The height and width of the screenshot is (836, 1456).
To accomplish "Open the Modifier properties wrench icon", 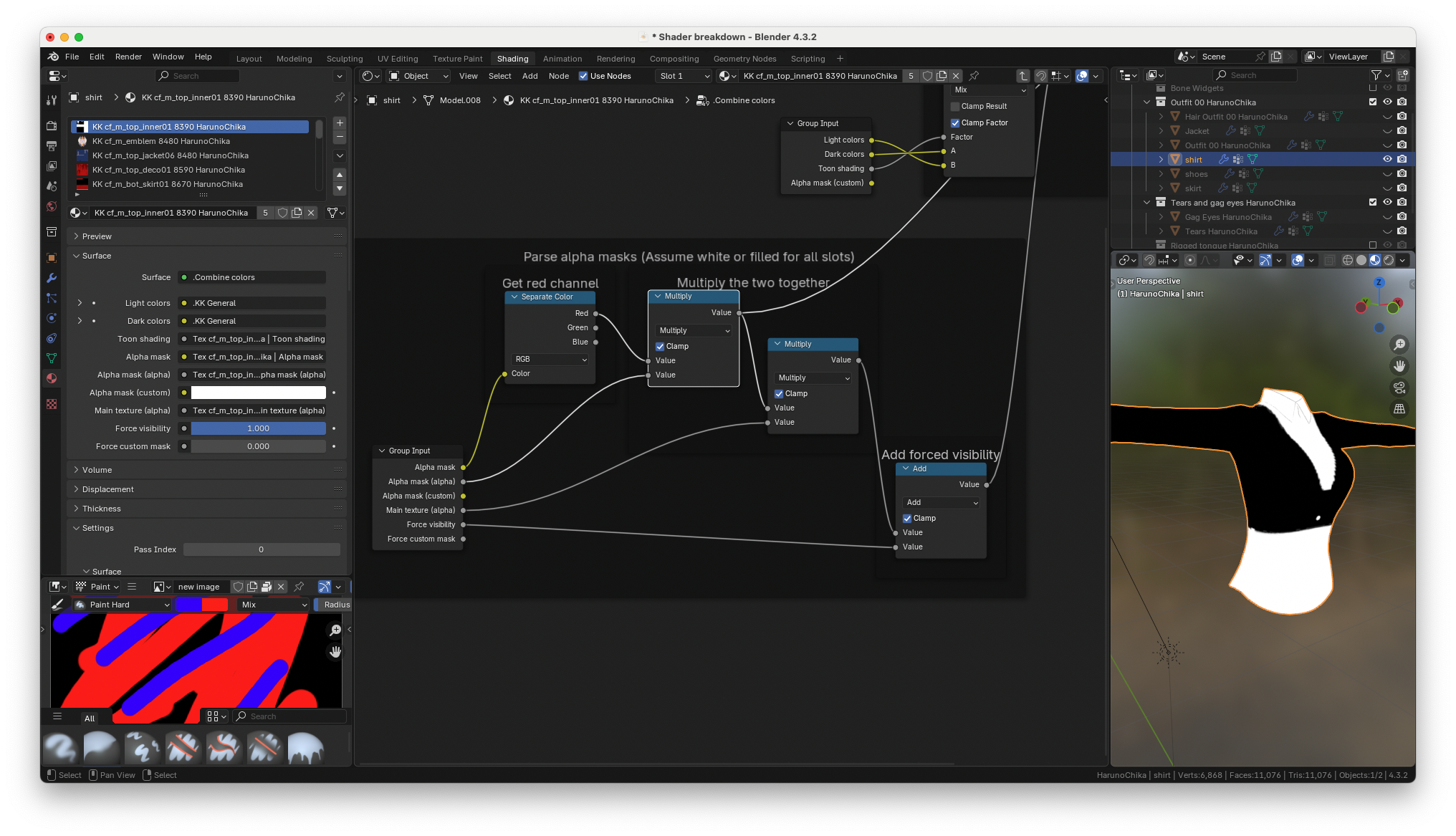I will (52, 278).
